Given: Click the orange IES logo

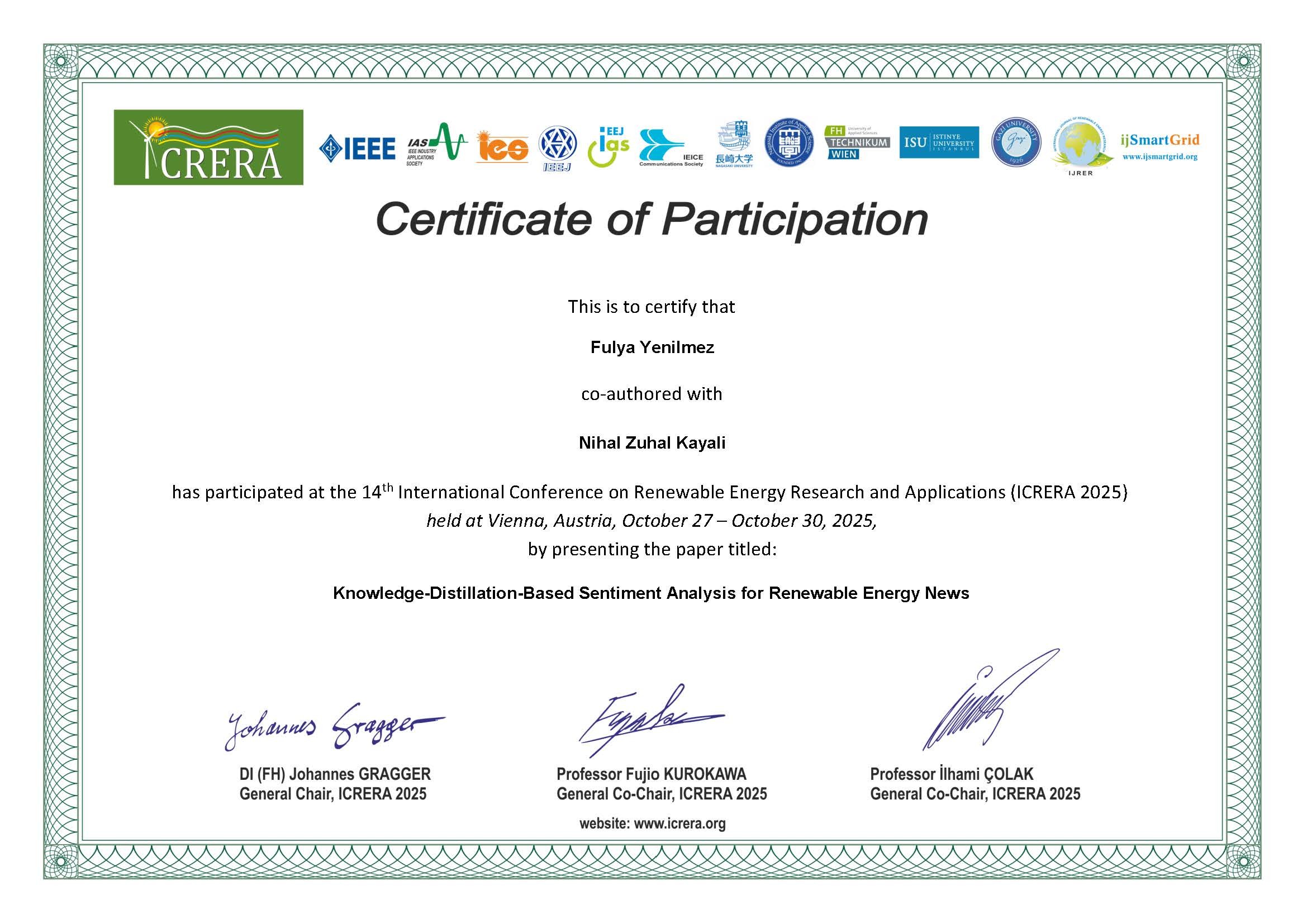Looking at the screenshot, I should tap(502, 147).
